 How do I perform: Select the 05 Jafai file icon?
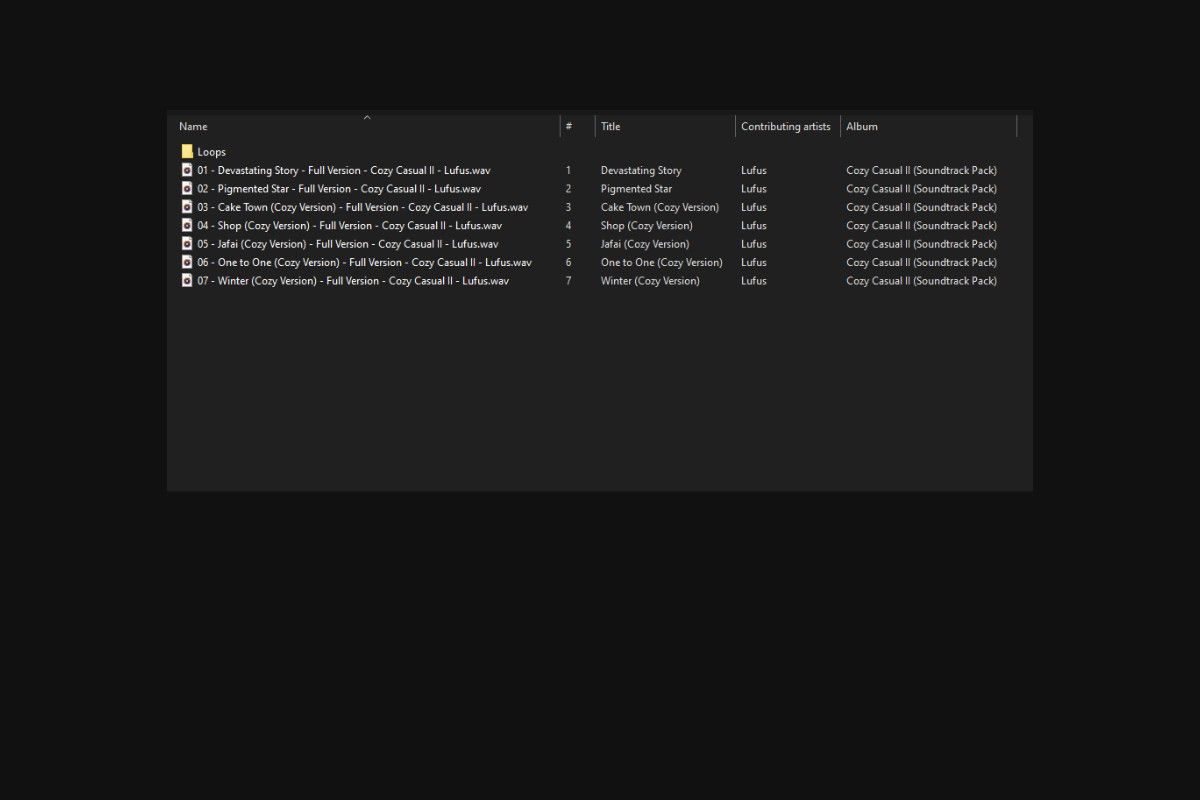pyautogui.click(x=187, y=244)
